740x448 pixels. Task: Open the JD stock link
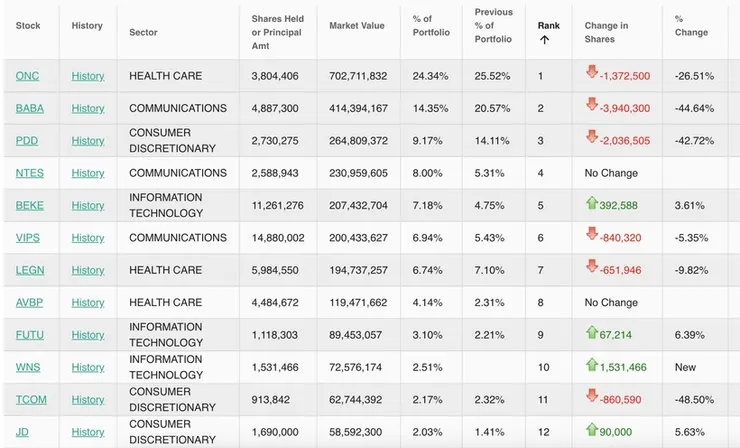pyautogui.click(x=23, y=432)
